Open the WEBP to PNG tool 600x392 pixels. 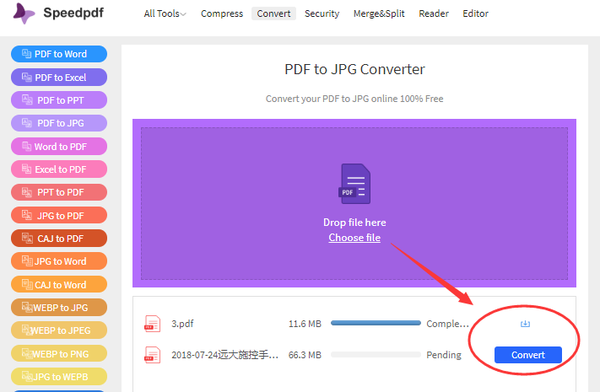pyautogui.click(x=59, y=354)
